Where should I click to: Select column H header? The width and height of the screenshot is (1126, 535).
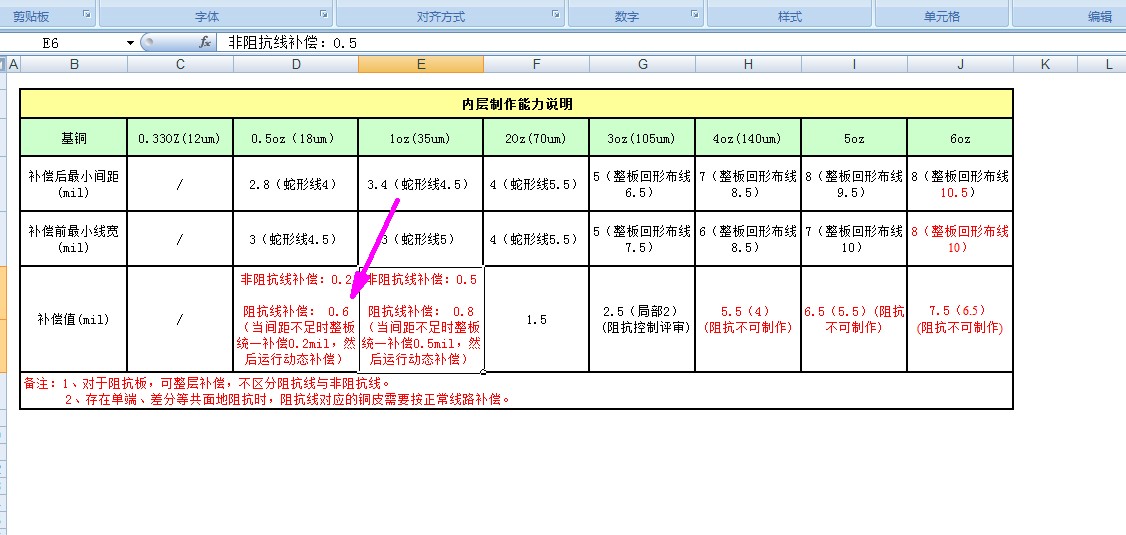point(748,65)
